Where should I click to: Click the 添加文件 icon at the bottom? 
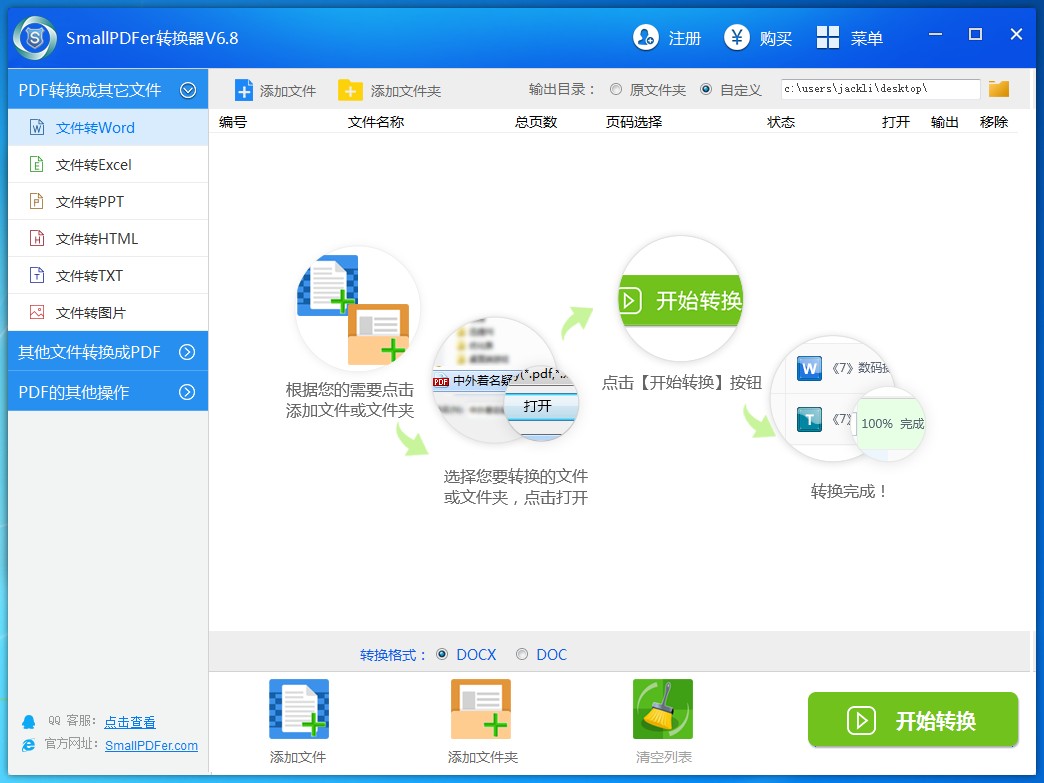pos(297,707)
